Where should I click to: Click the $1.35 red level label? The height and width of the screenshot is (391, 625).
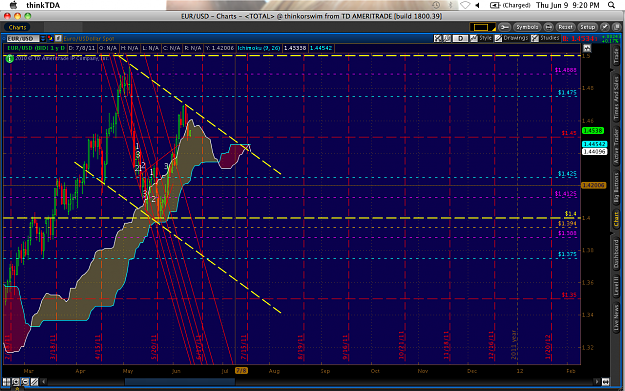[569, 295]
